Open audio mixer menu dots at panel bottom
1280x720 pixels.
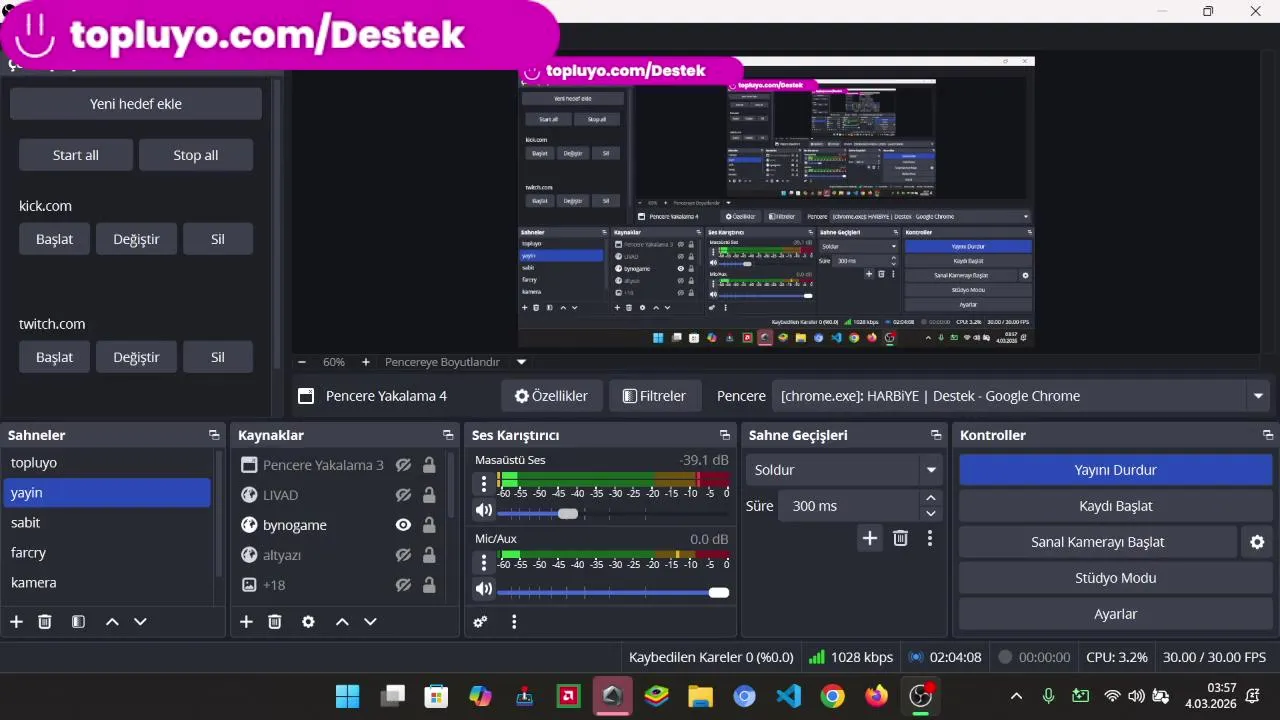514,622
